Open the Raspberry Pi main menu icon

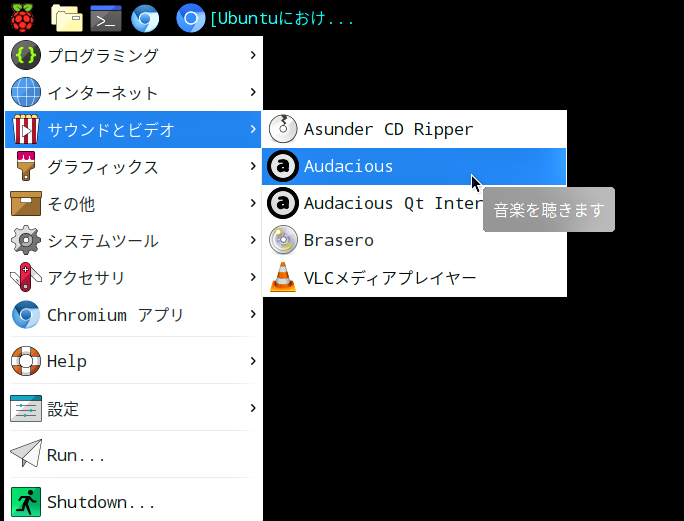[23, 18]
